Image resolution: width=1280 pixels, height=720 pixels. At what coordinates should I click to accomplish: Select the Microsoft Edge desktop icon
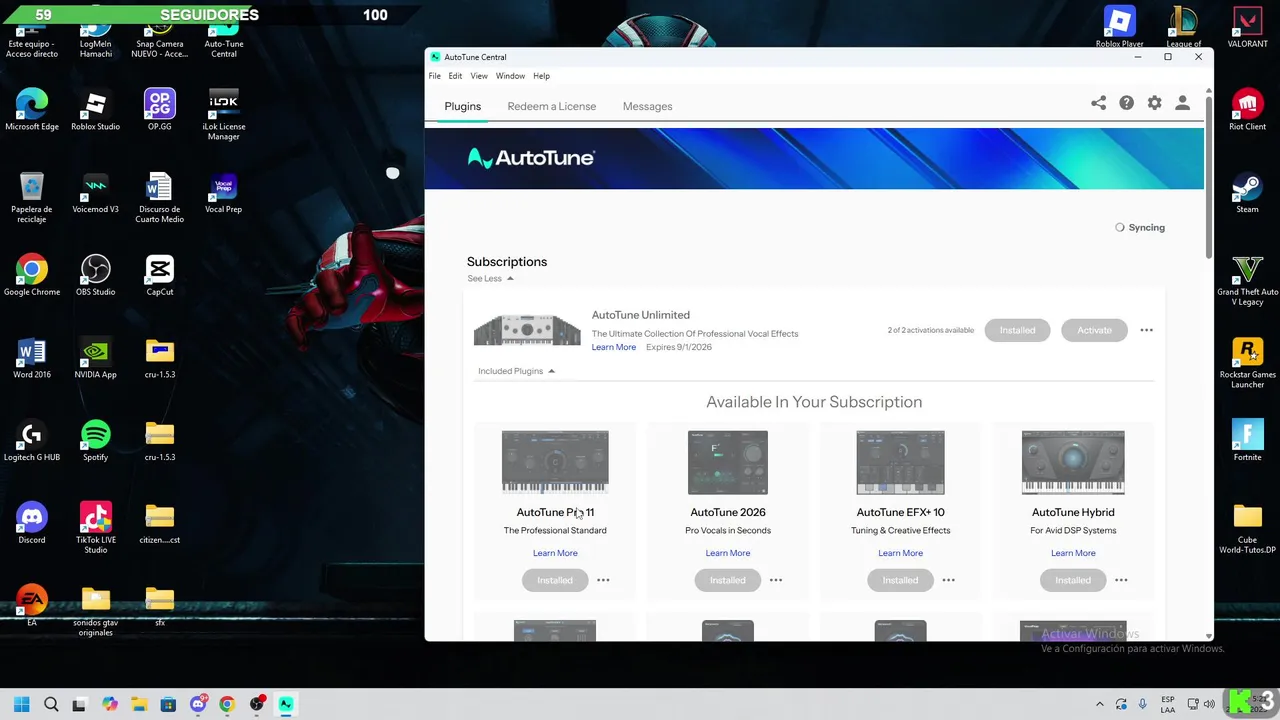point(31,110)
